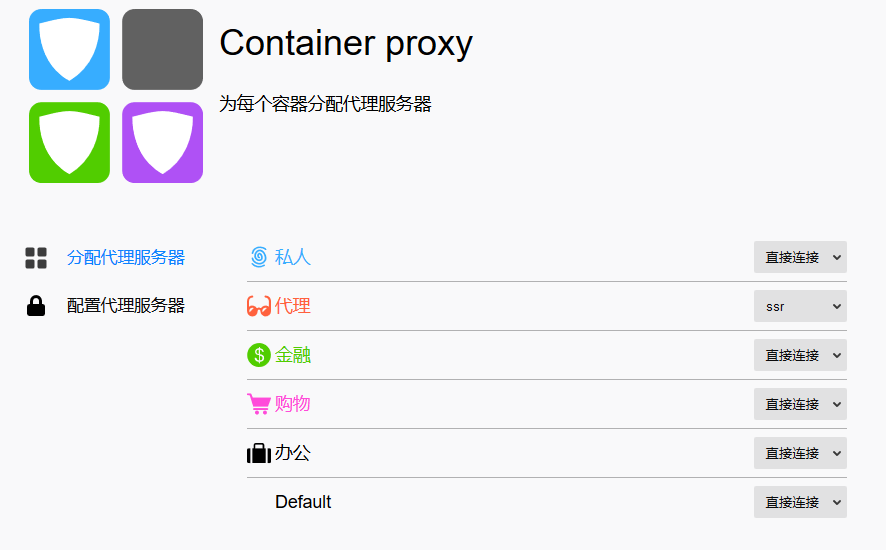
Task: Open the proxy dropdown for 金融 container
Action: [800, 355]
